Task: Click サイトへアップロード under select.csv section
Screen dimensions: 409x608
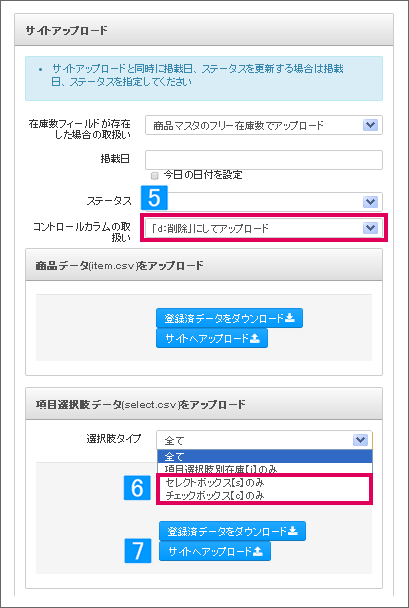Action: [x=215, y=551]
